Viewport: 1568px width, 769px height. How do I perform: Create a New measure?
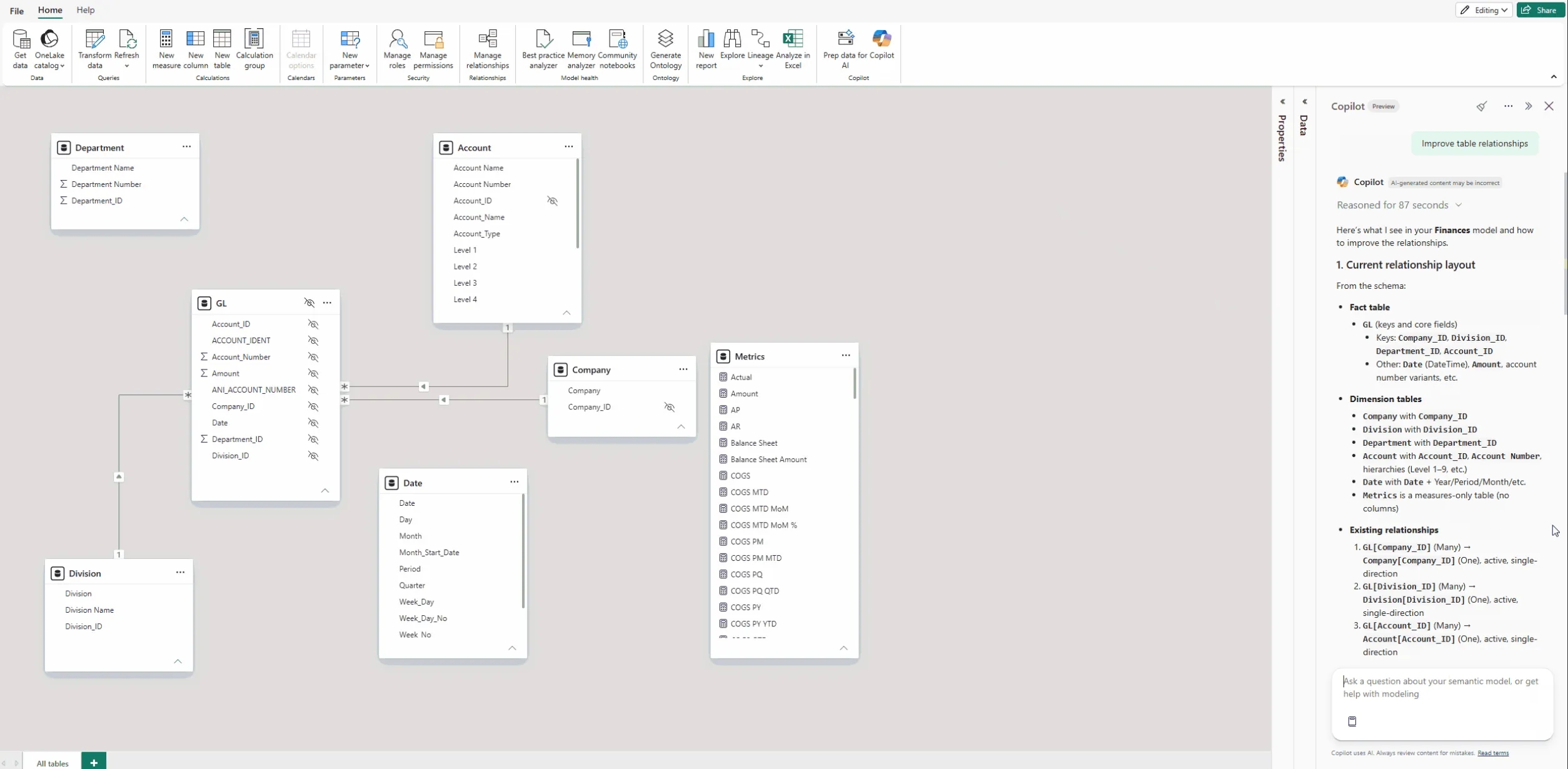(x=166, y=49)
